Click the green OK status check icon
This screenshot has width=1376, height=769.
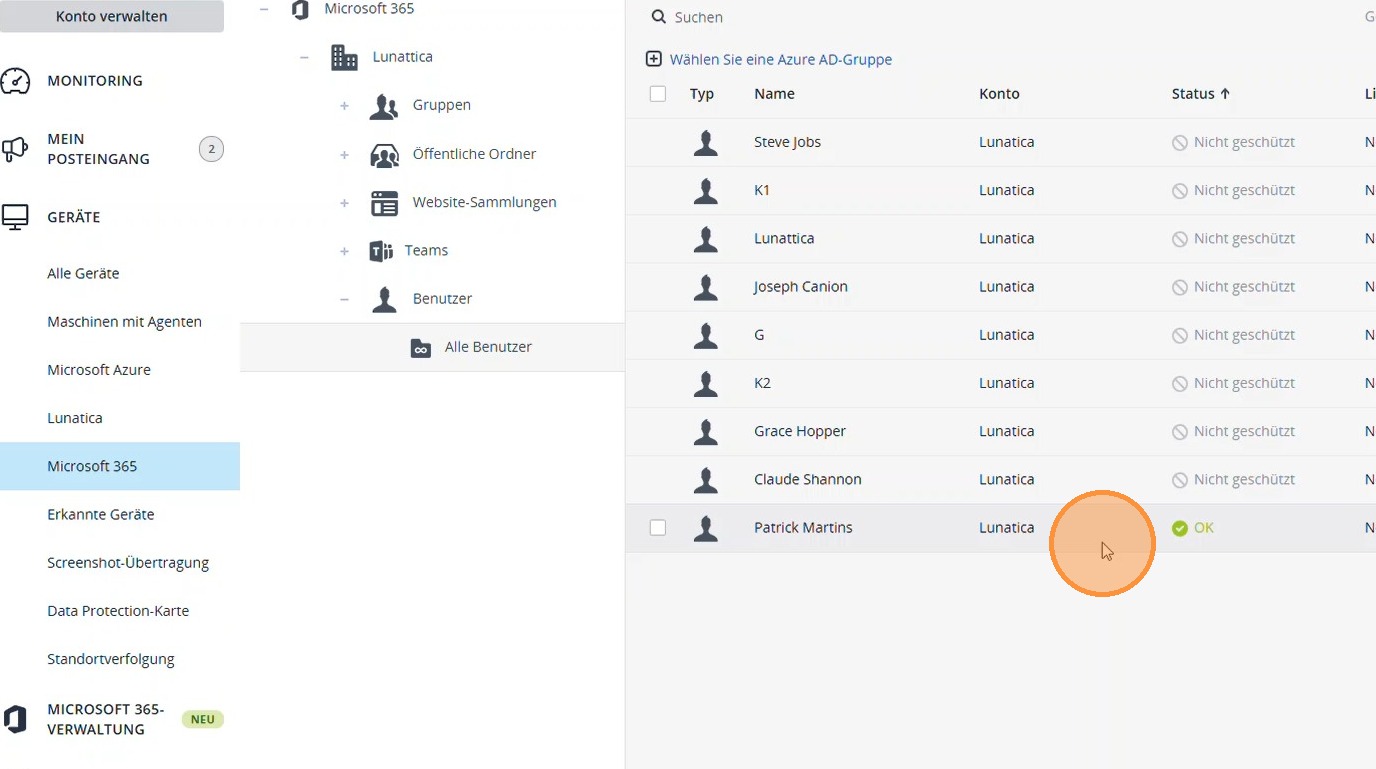tap(1180, 528)
